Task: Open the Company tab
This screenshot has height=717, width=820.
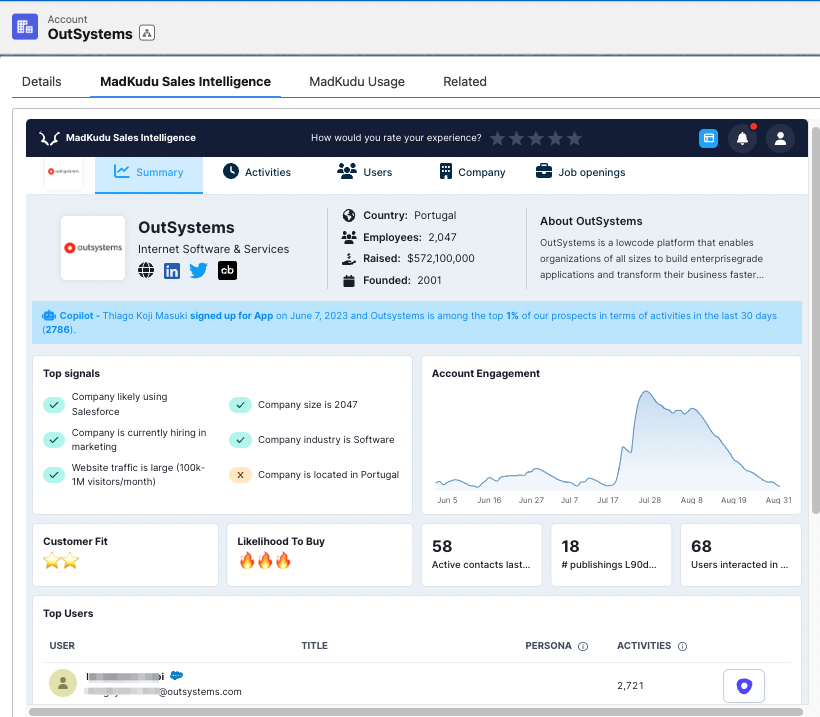Action: [472, 172]
